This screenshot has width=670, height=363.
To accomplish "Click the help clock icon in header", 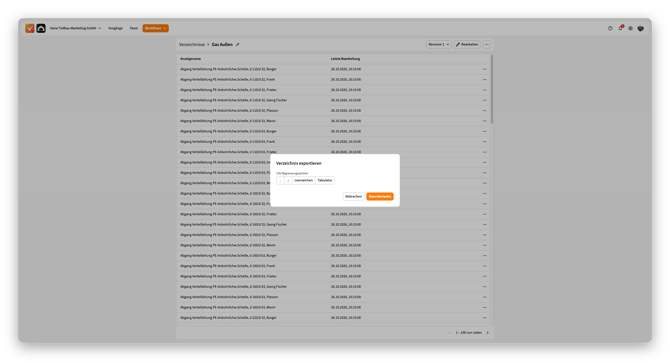I will (610, 28).
